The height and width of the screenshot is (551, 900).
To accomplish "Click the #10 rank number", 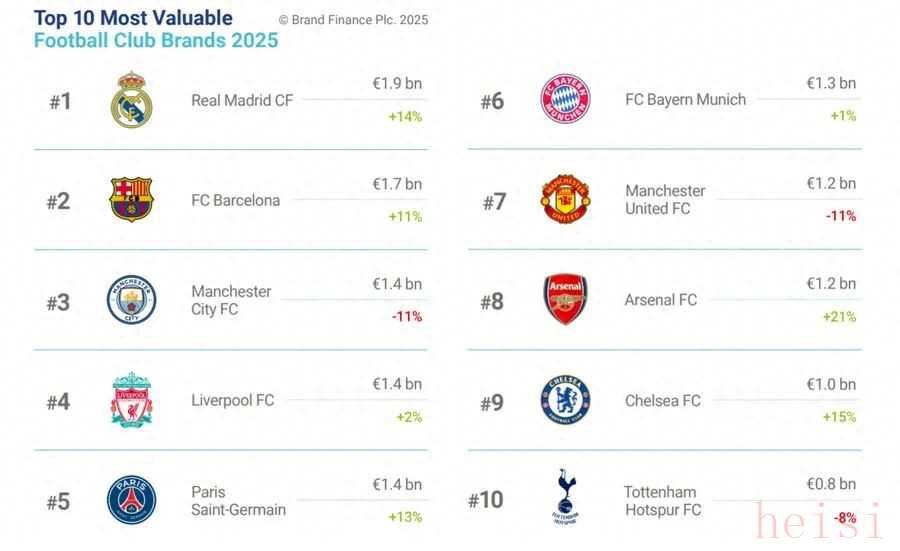I will tap(486, 500).
